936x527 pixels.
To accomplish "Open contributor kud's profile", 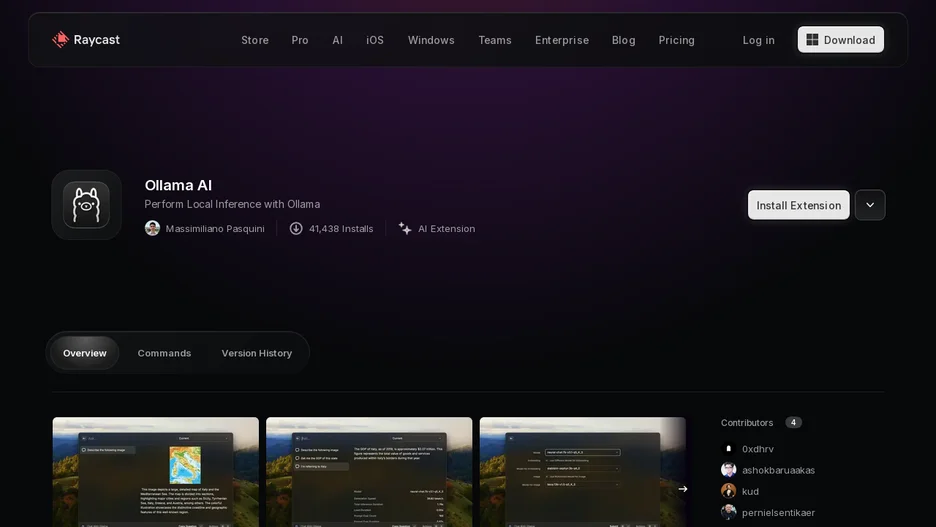I will tap(750, 491).
